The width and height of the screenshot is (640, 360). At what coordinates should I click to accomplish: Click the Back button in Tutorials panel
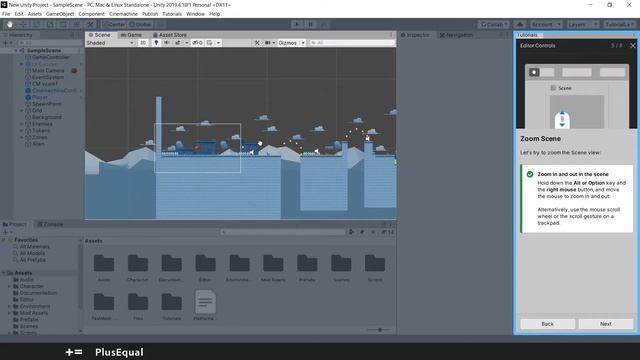tap(547, 324)
